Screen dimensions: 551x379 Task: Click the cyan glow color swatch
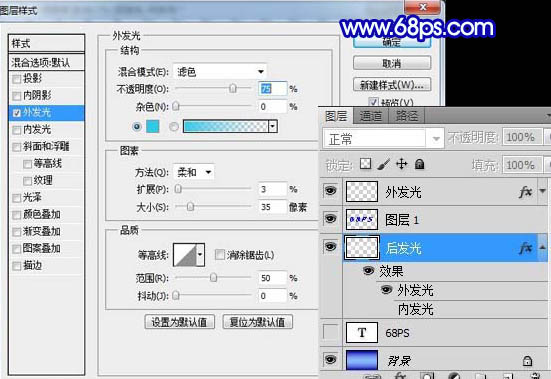coord(153,126)
